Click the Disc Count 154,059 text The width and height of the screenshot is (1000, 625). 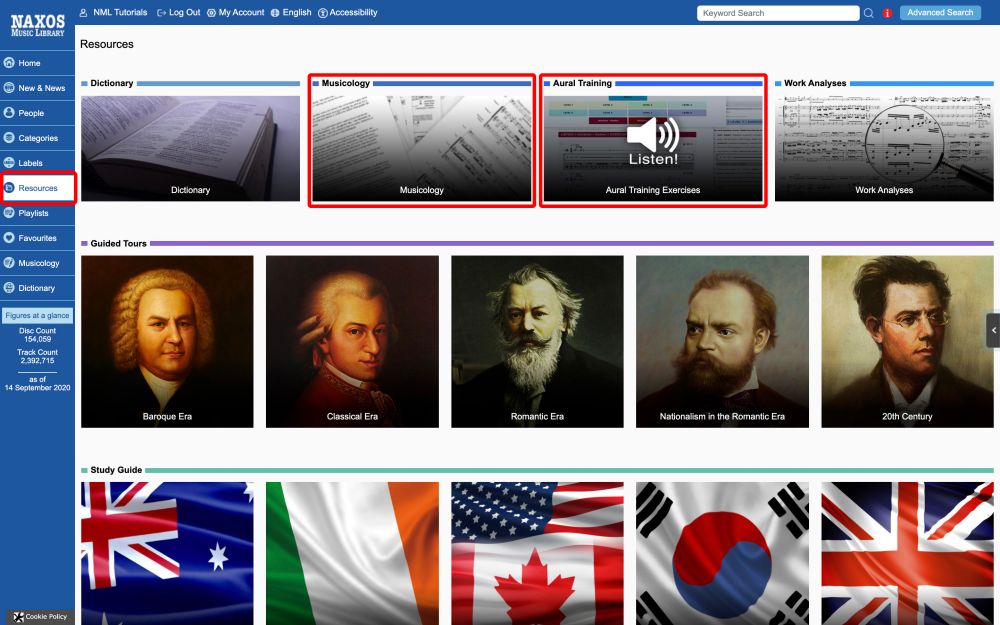(x=38, y=335)
